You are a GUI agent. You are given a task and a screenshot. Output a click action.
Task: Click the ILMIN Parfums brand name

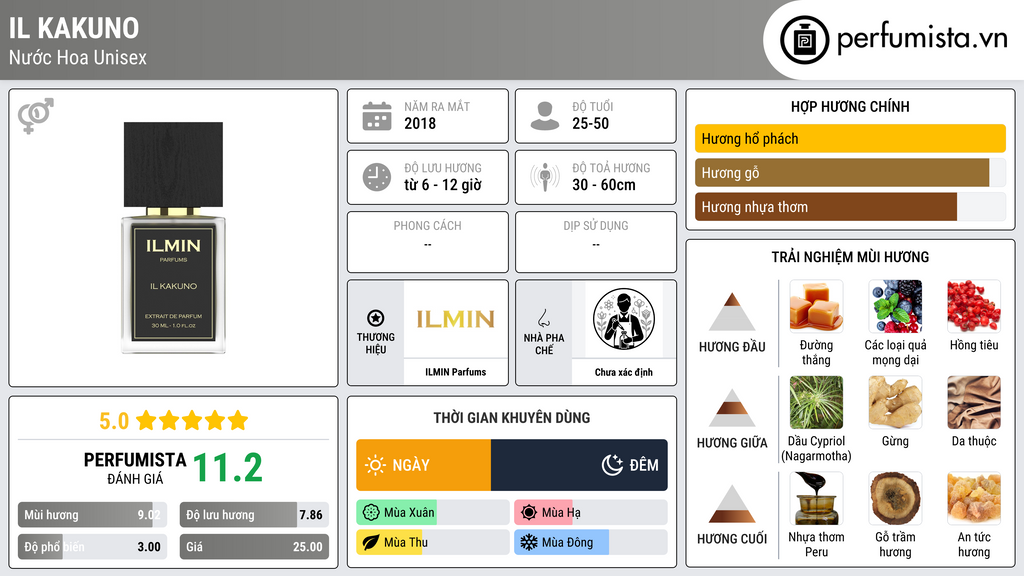click(x=456, y=372)
